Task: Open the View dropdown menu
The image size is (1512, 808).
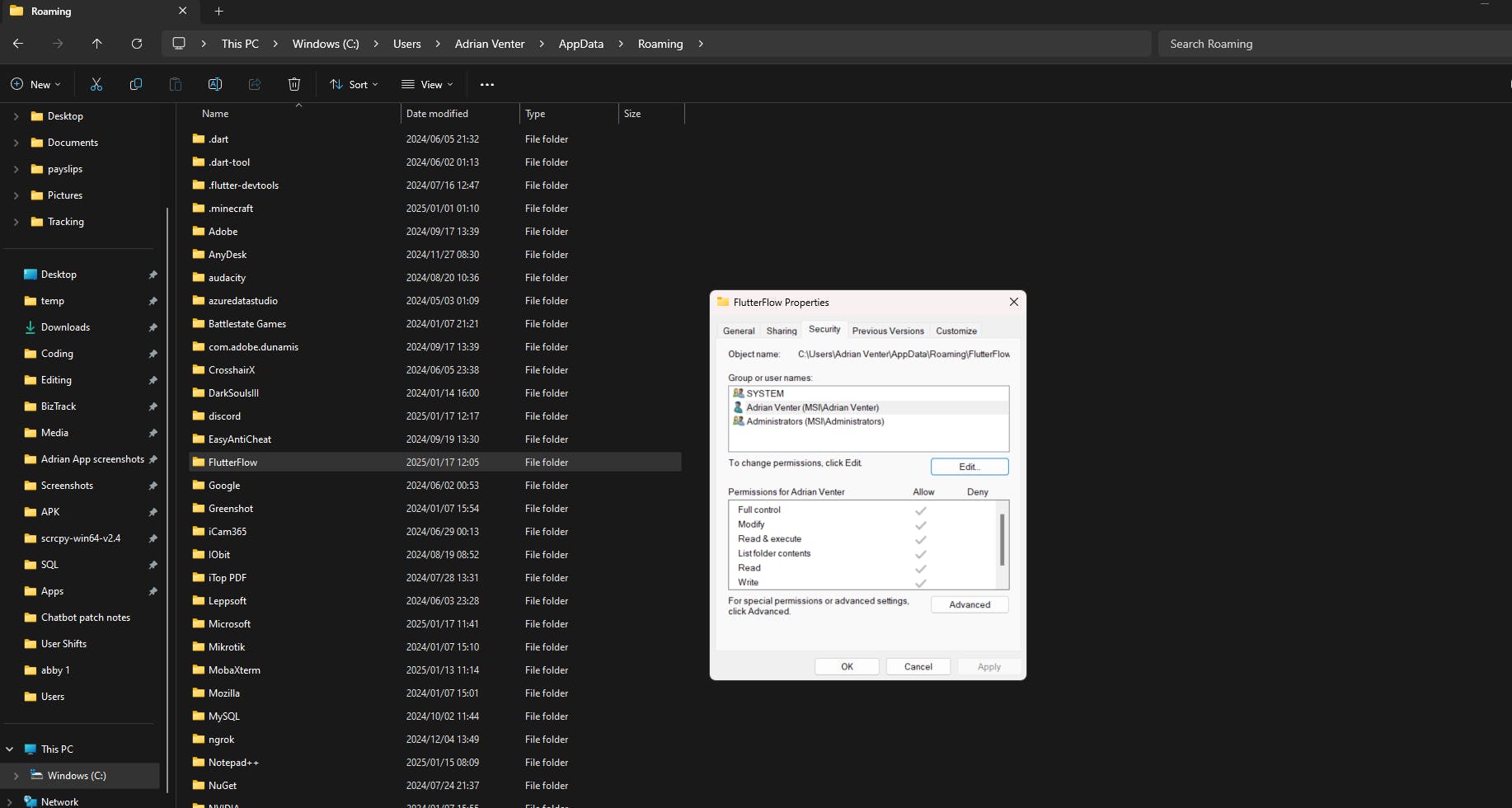Action: tap(427, 84)
